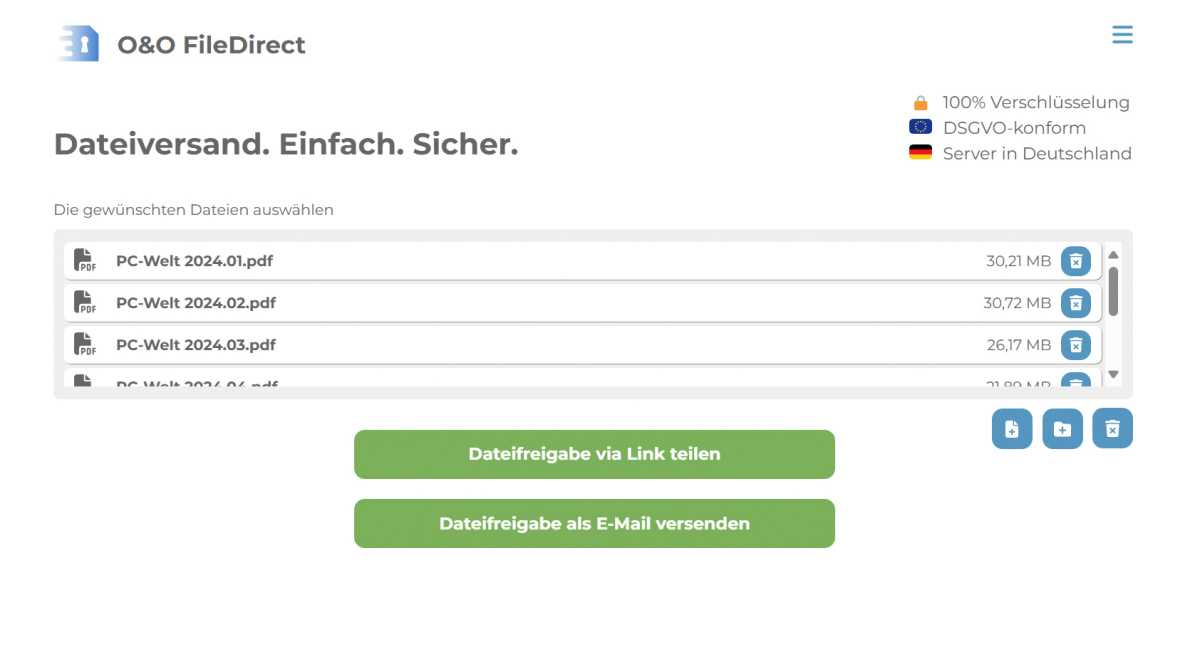Click the padlock encryption icon
The height and width of the screenshot is (669, 1200).
[x=921, y=101]
